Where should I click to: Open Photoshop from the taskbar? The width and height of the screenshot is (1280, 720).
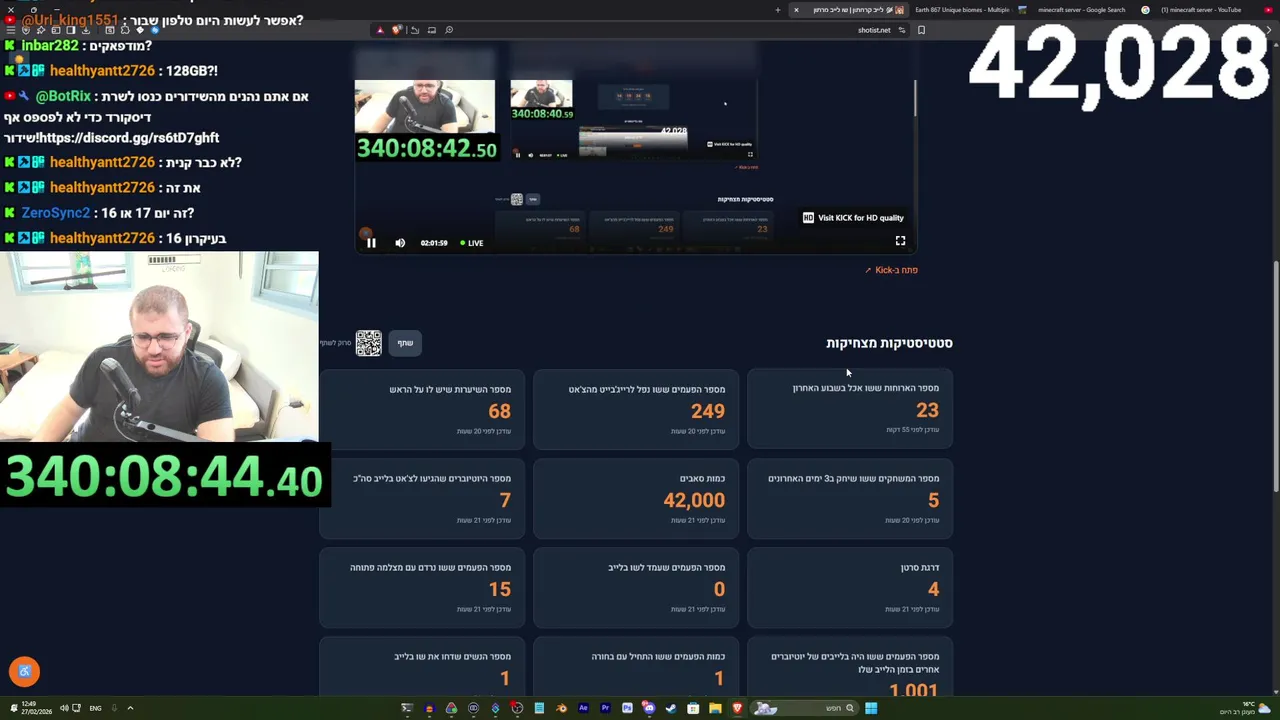tap(627, 708)
